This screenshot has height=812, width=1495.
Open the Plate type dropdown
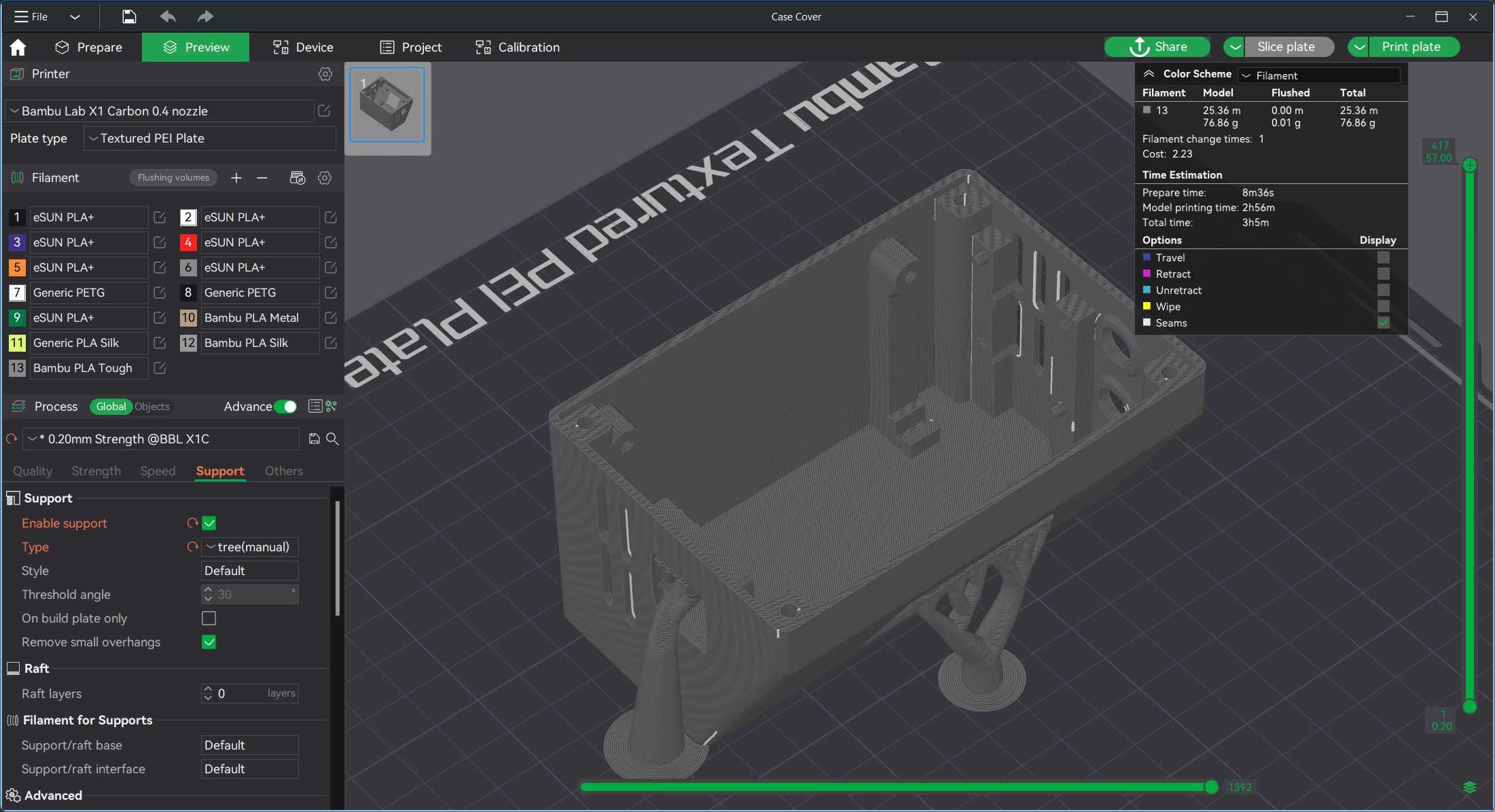[x=210, y=139]
